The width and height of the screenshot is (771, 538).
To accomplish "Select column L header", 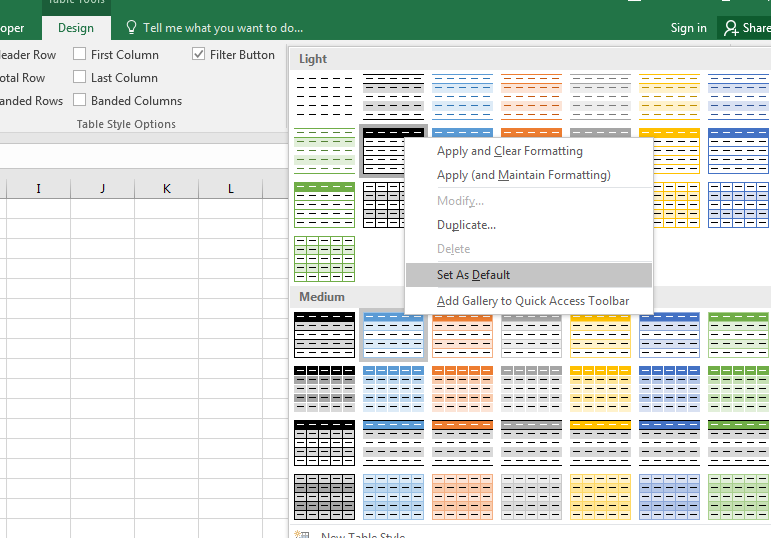I will click(231, 189).
